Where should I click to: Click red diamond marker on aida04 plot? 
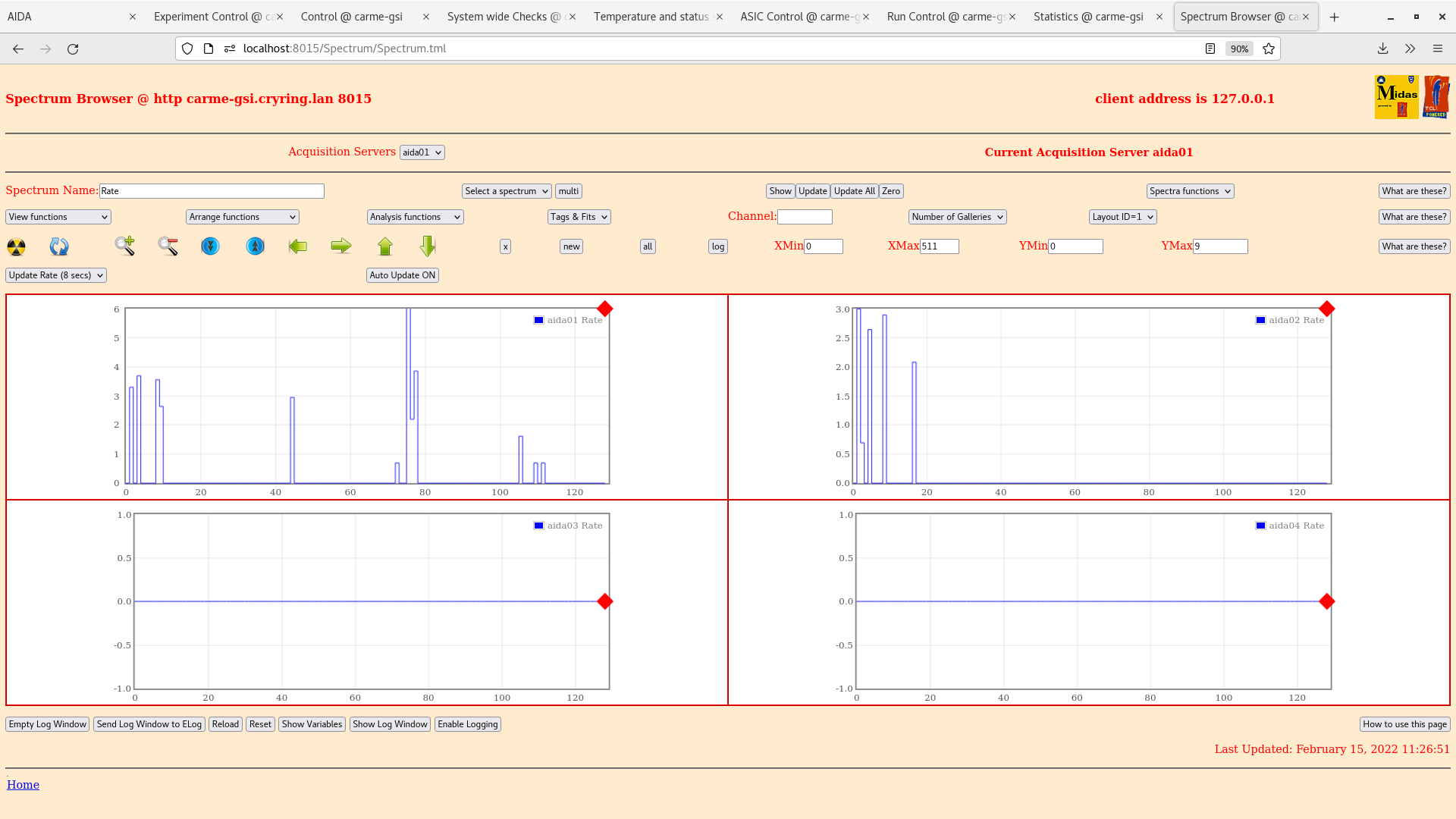pos(1326,601)
